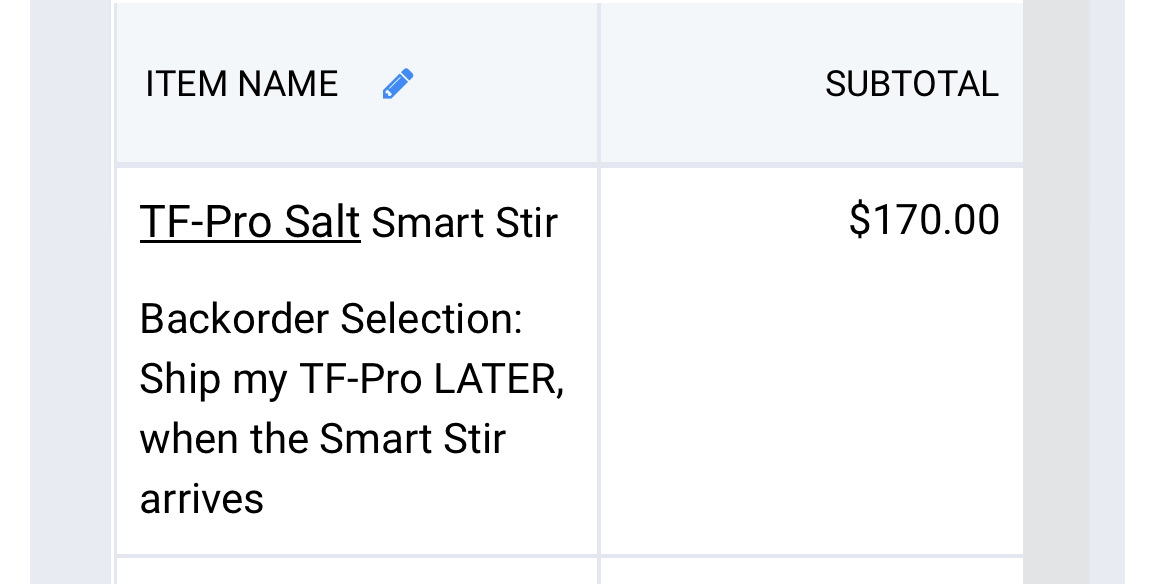Click the $170.00 subtotal amount

[924, 219]
